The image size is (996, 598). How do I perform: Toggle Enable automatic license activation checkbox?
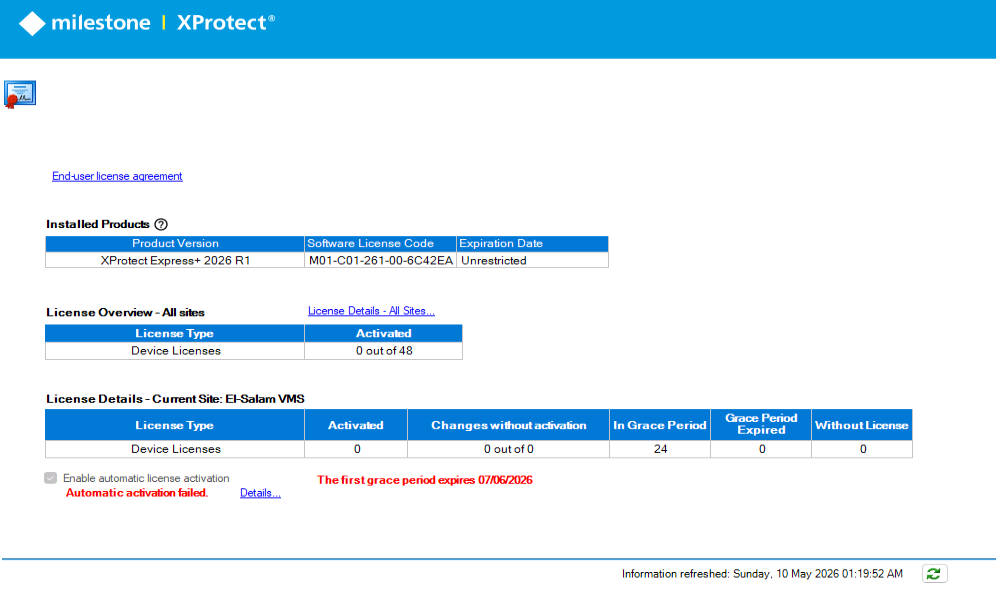pyautogui.click(x=51, y=478)
